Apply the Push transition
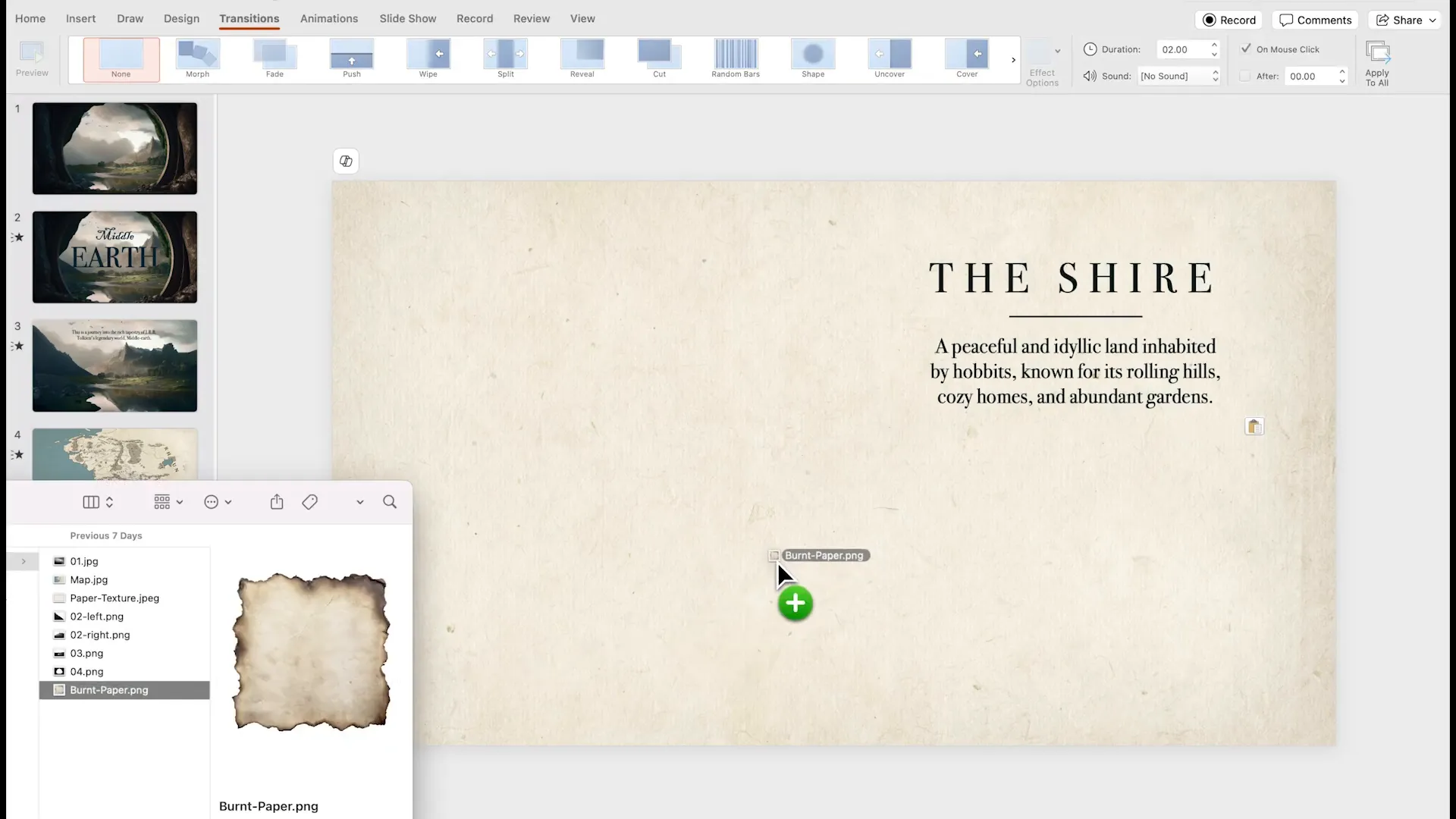This screenshot has height=819, width=1456. coord(352,59)
